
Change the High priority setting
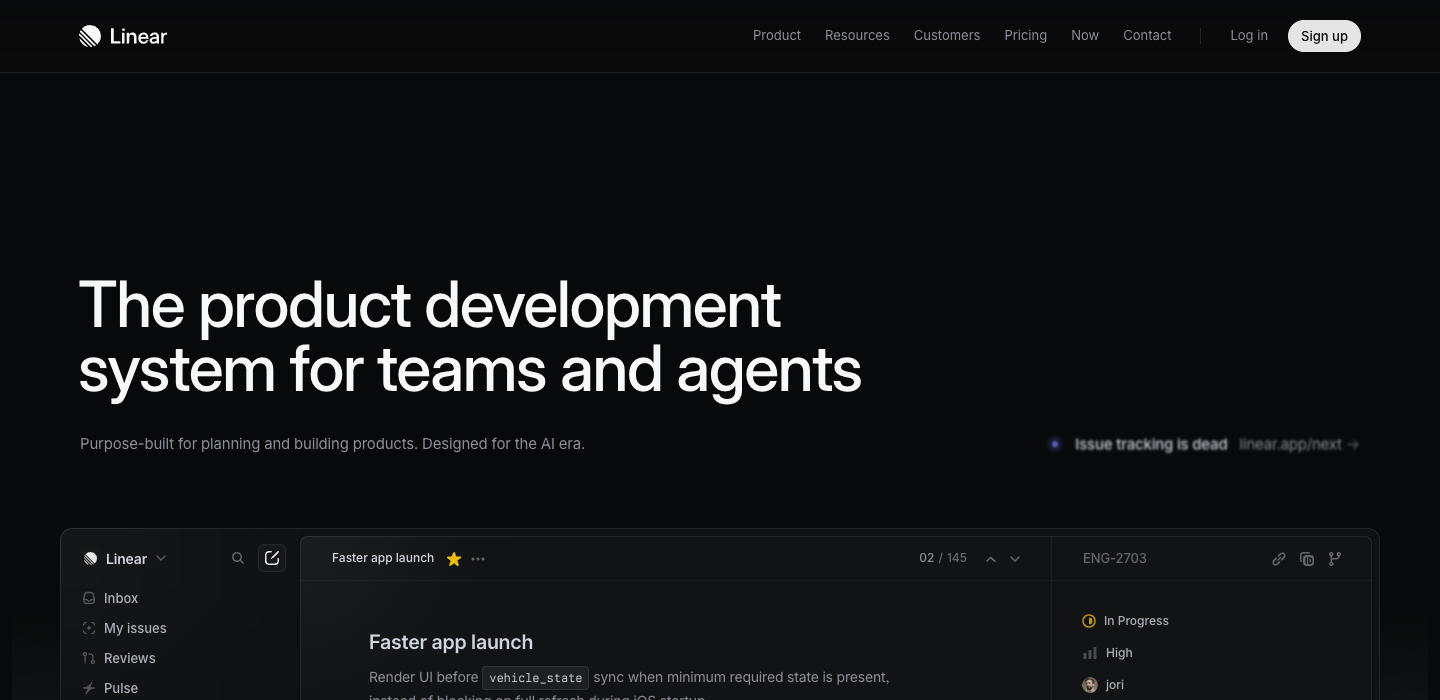click(x=1108, y=653)
